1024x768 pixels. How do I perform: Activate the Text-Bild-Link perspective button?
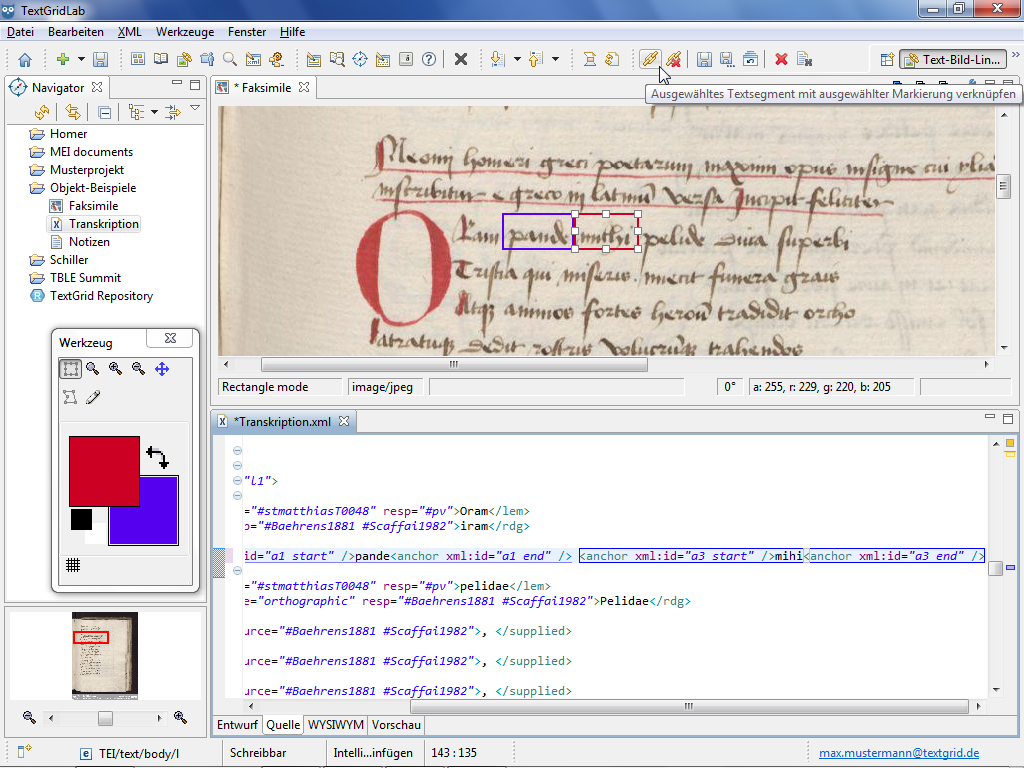(x=952, y=59)
